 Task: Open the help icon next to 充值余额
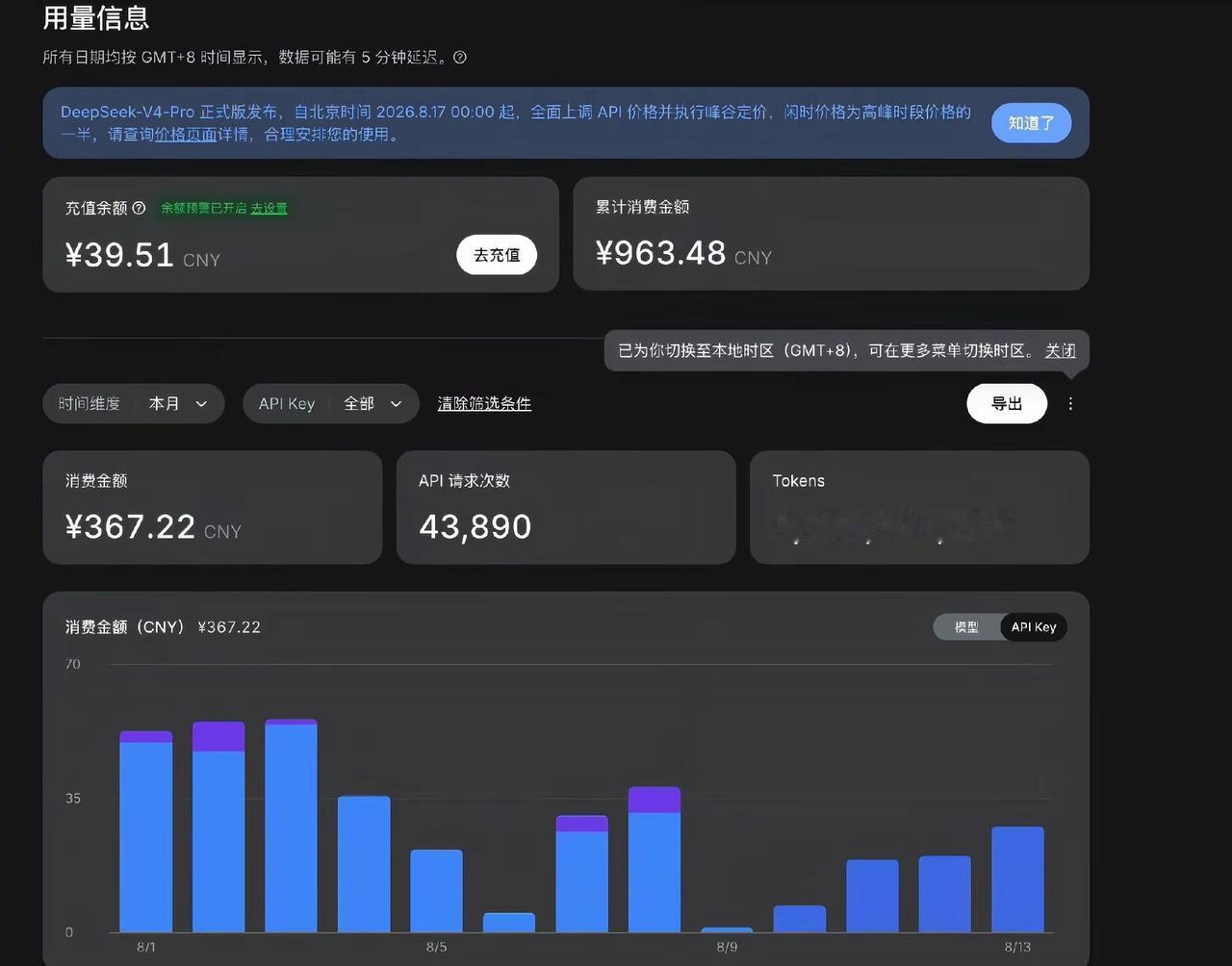139,208
